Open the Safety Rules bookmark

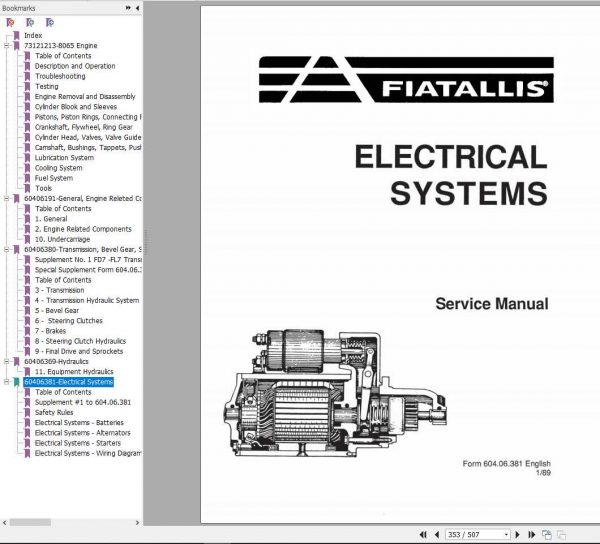[54, 412]
